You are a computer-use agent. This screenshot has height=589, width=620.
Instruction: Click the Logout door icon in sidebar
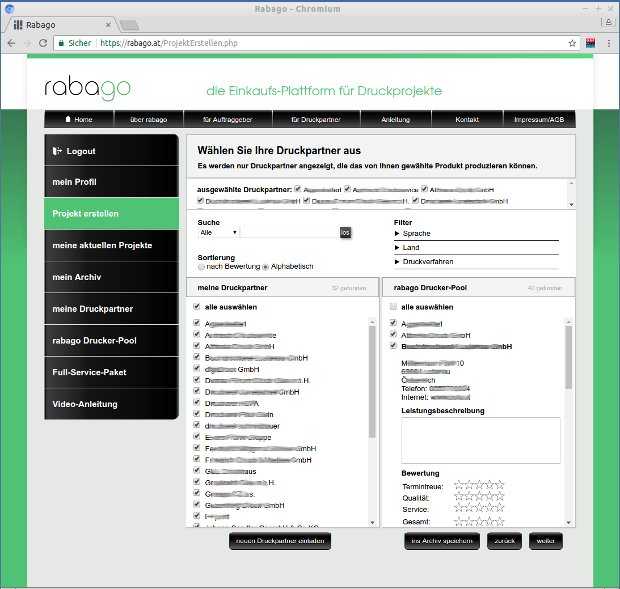tap(57, 151)
